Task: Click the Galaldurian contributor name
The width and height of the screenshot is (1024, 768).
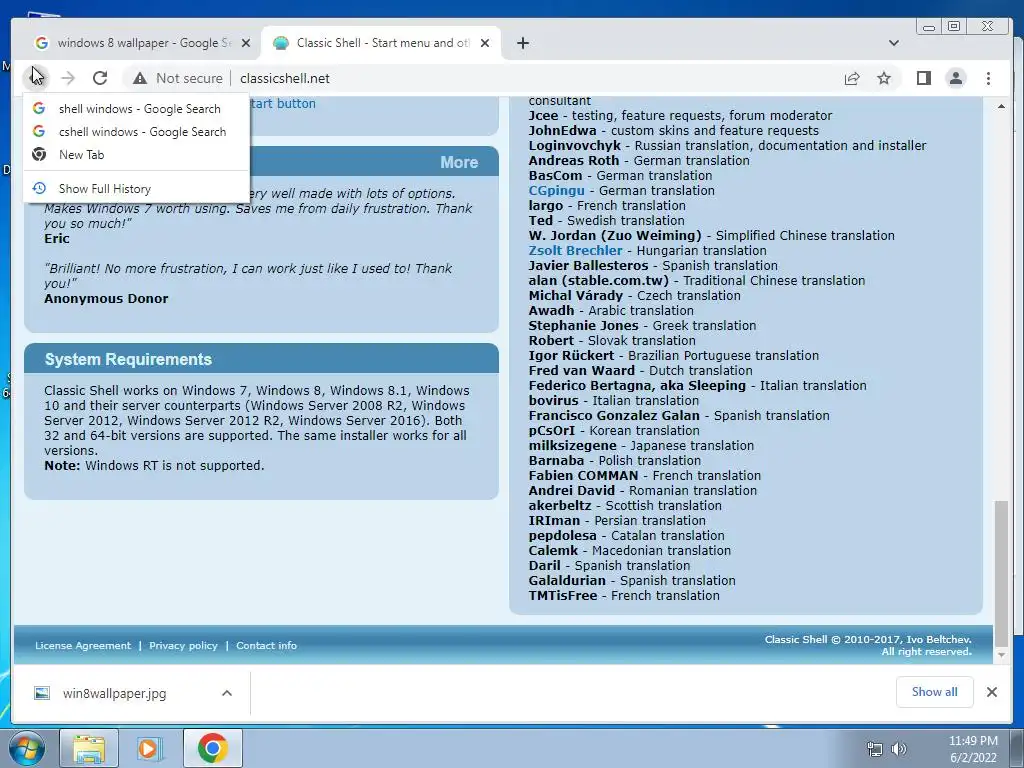Action: [567, 581]
